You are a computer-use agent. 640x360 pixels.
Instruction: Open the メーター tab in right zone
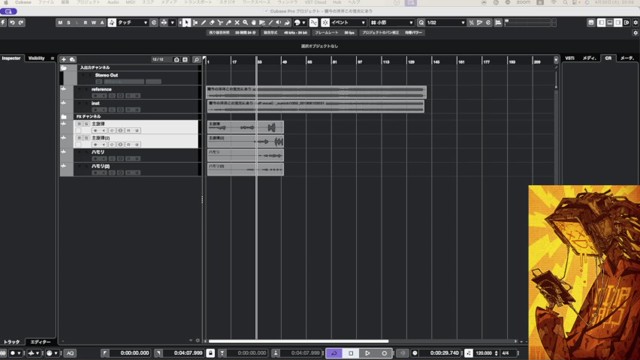pyautogui.click(x=627, y=58)
